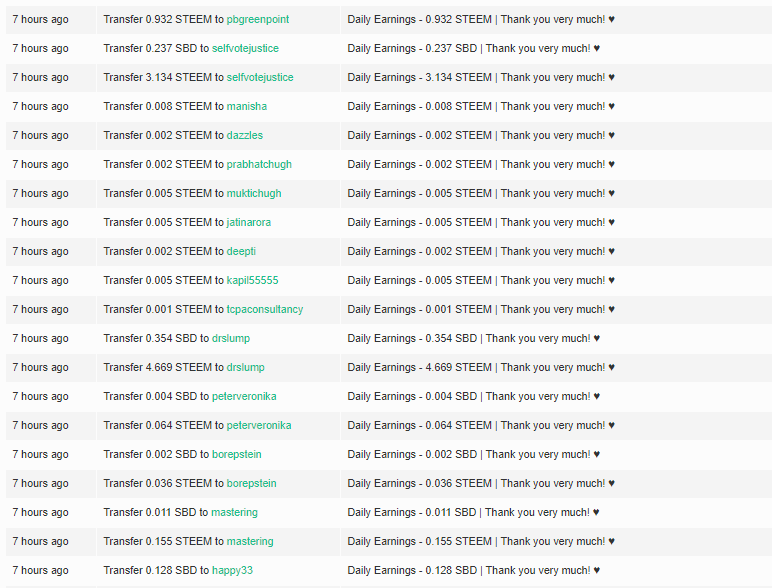772x588 pixels.
Task: Open the muktichugh profile link
Action: tap(254, 194)
